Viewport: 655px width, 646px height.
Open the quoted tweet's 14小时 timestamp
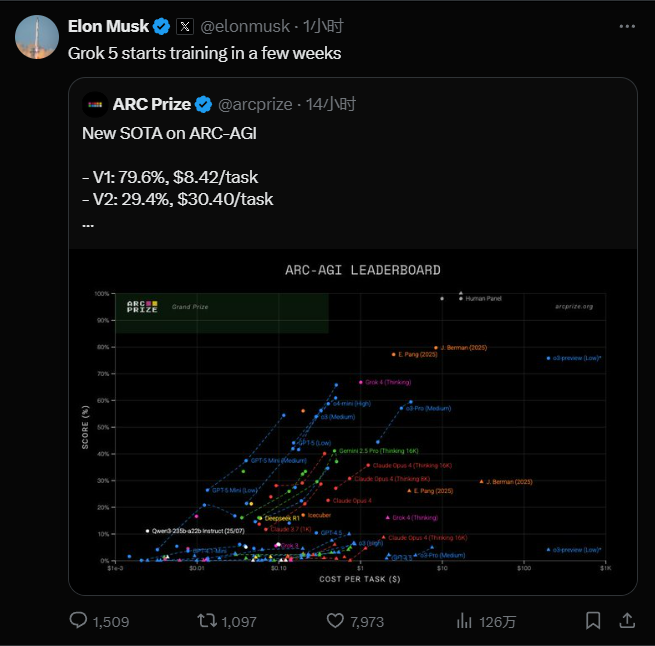coord(330,104)
